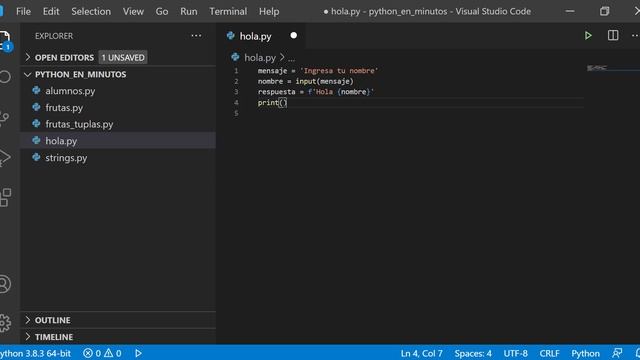Click the breadcrumb ellipsis after hola.py

click(291, 58)
